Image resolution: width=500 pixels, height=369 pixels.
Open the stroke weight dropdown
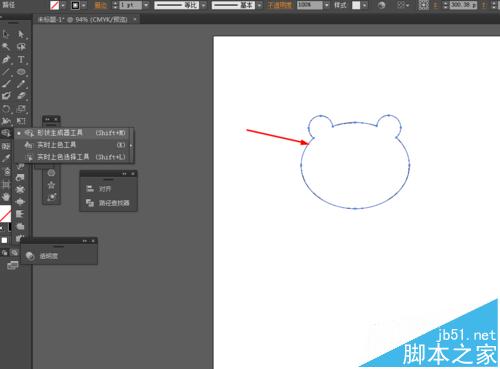146,5
